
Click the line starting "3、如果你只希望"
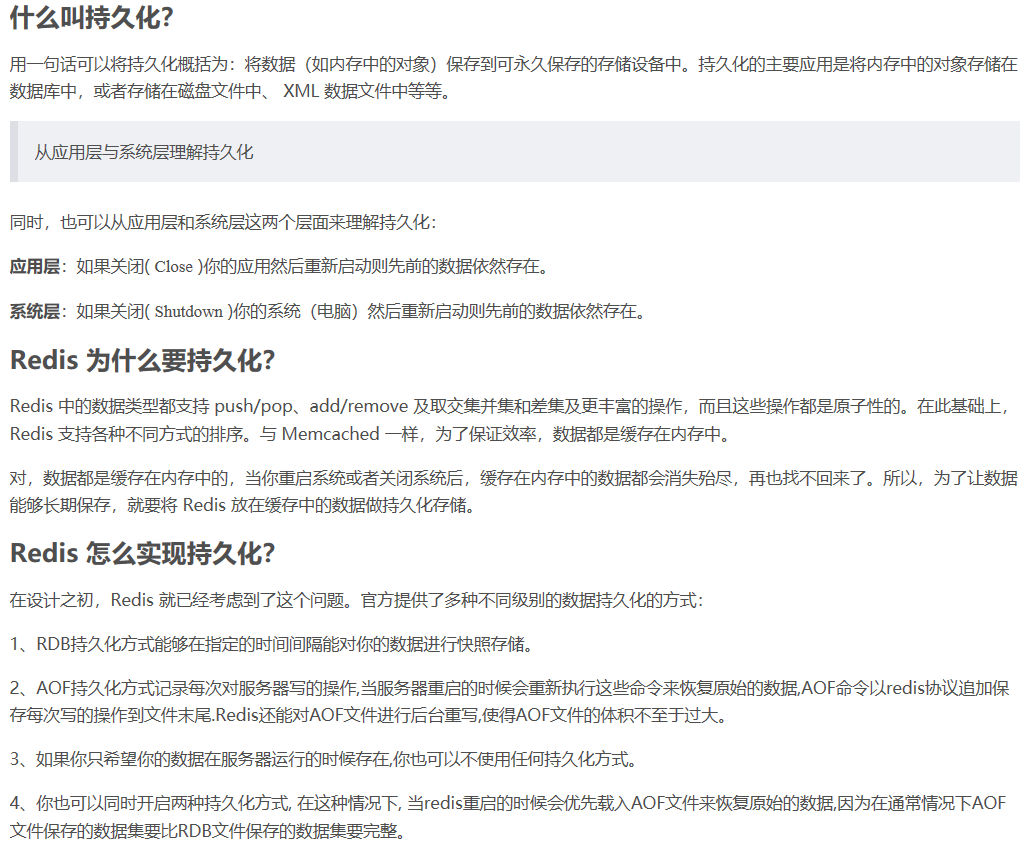(324, 759)
